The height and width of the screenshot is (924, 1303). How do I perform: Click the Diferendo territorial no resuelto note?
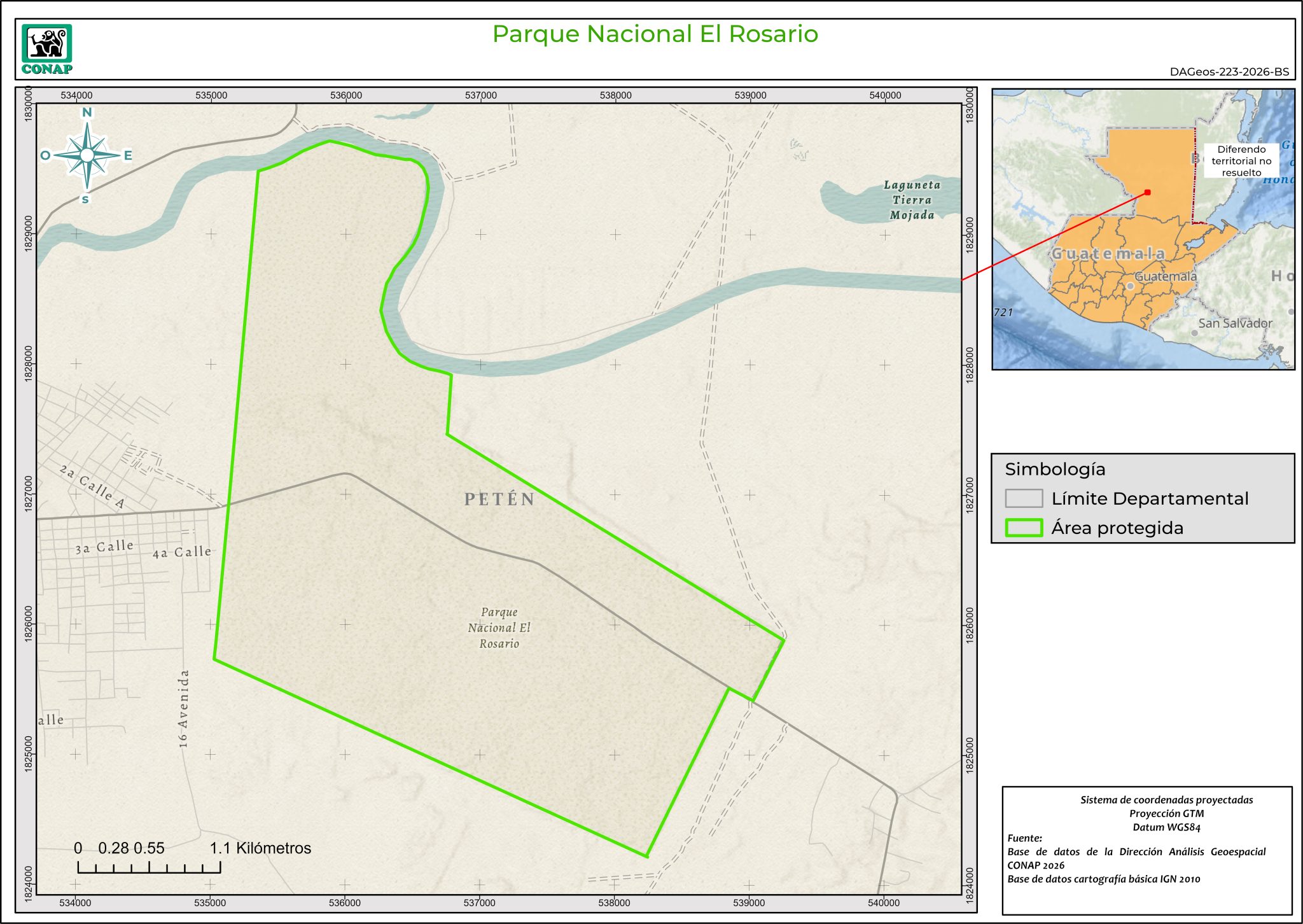1241,161
